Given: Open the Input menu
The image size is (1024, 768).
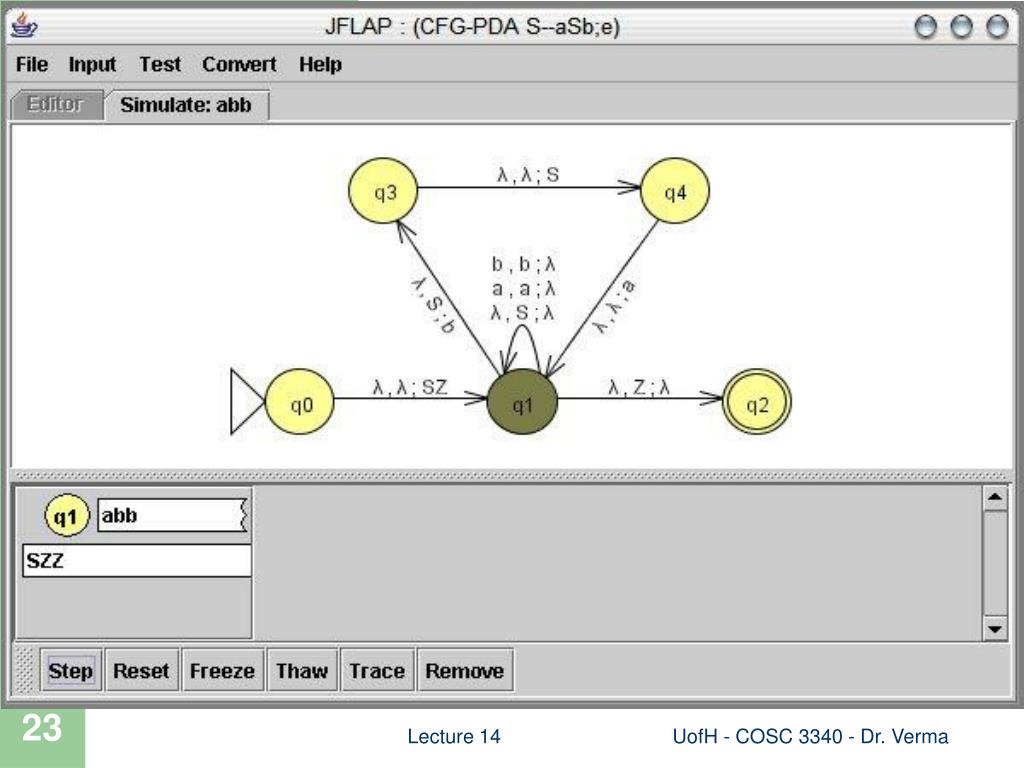Looking at the screenshot, I should (92, 65).
